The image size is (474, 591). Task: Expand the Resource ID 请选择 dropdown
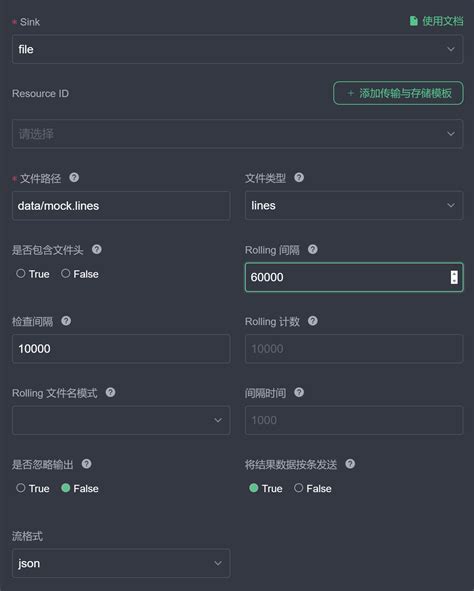click(237, 134)
